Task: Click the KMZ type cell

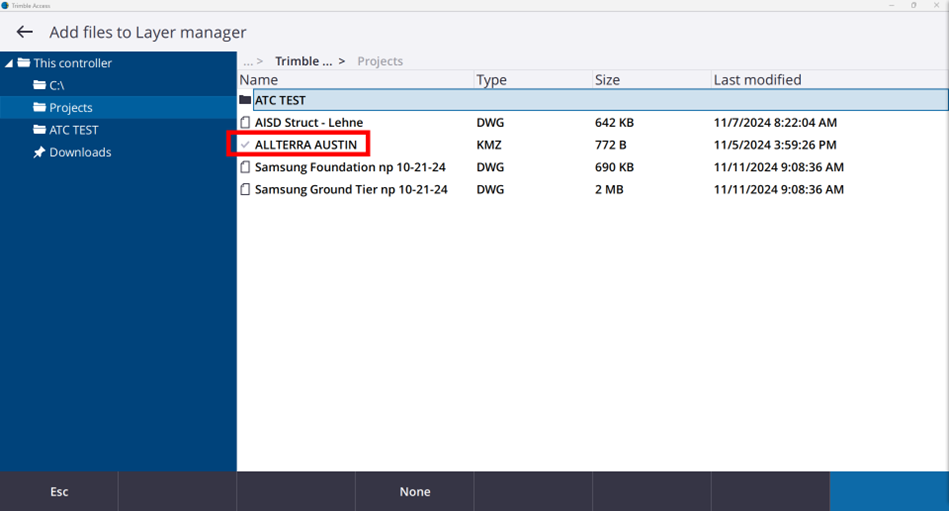Action: tap(488, 145)
